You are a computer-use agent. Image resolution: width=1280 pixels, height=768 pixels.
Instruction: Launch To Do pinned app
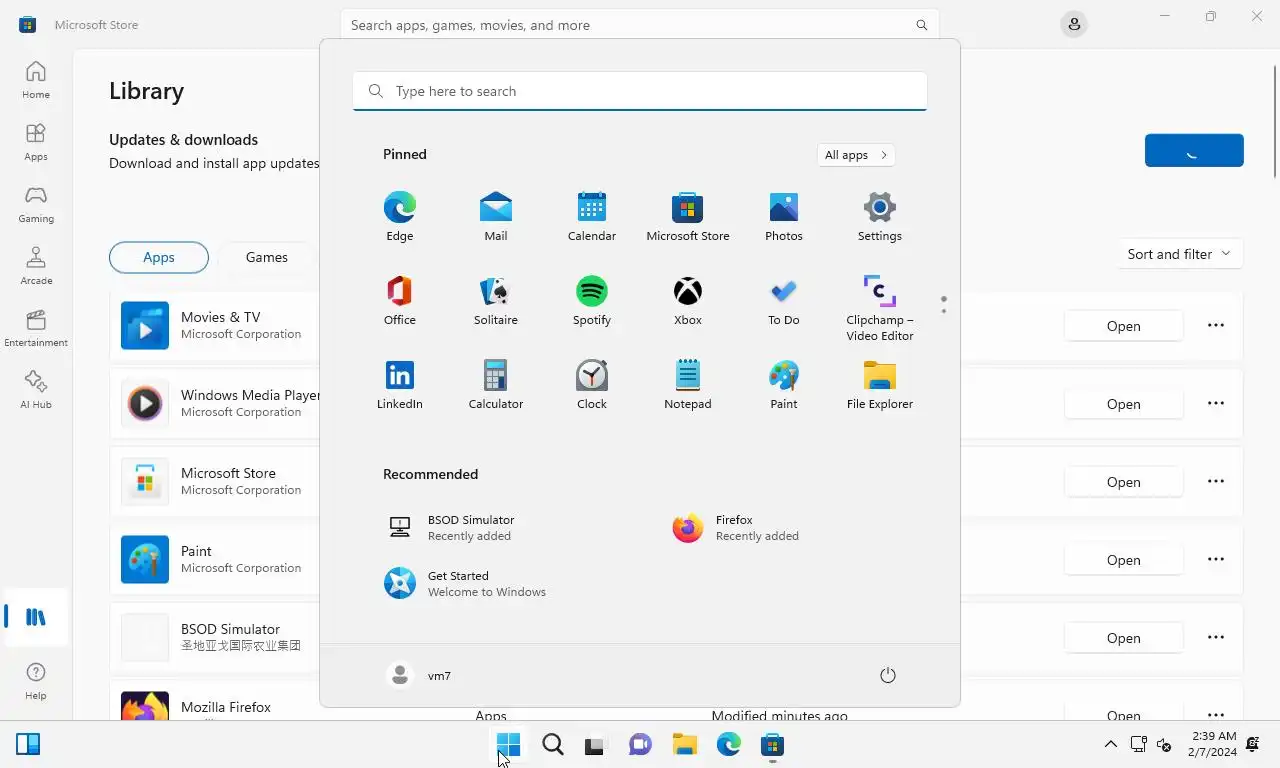tap(784, 301)
